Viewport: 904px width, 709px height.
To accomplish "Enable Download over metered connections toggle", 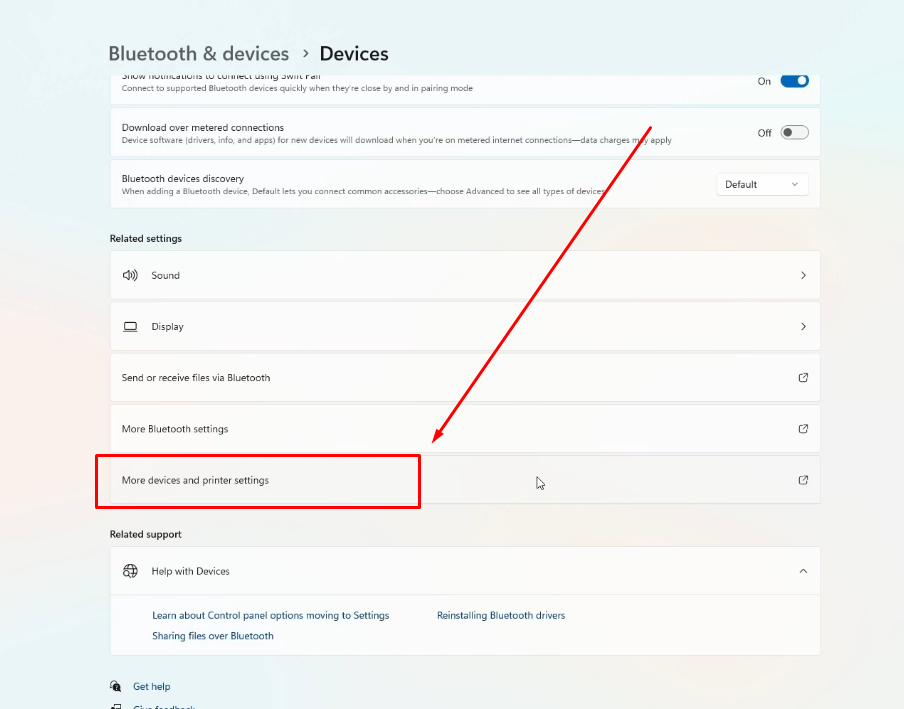I will pyautogui.click(x=794, y=133).
